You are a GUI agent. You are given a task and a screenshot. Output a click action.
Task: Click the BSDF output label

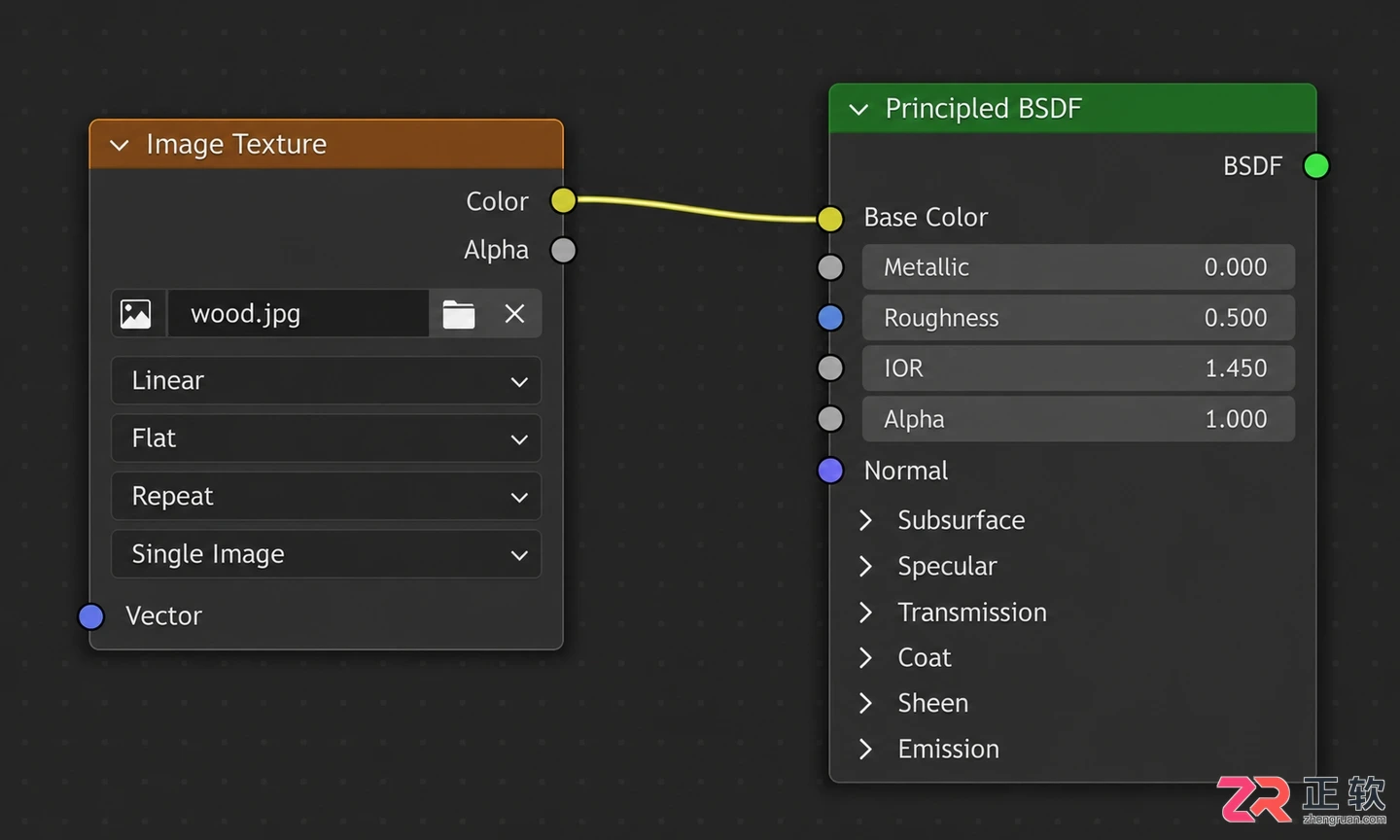coord(1252,166)
